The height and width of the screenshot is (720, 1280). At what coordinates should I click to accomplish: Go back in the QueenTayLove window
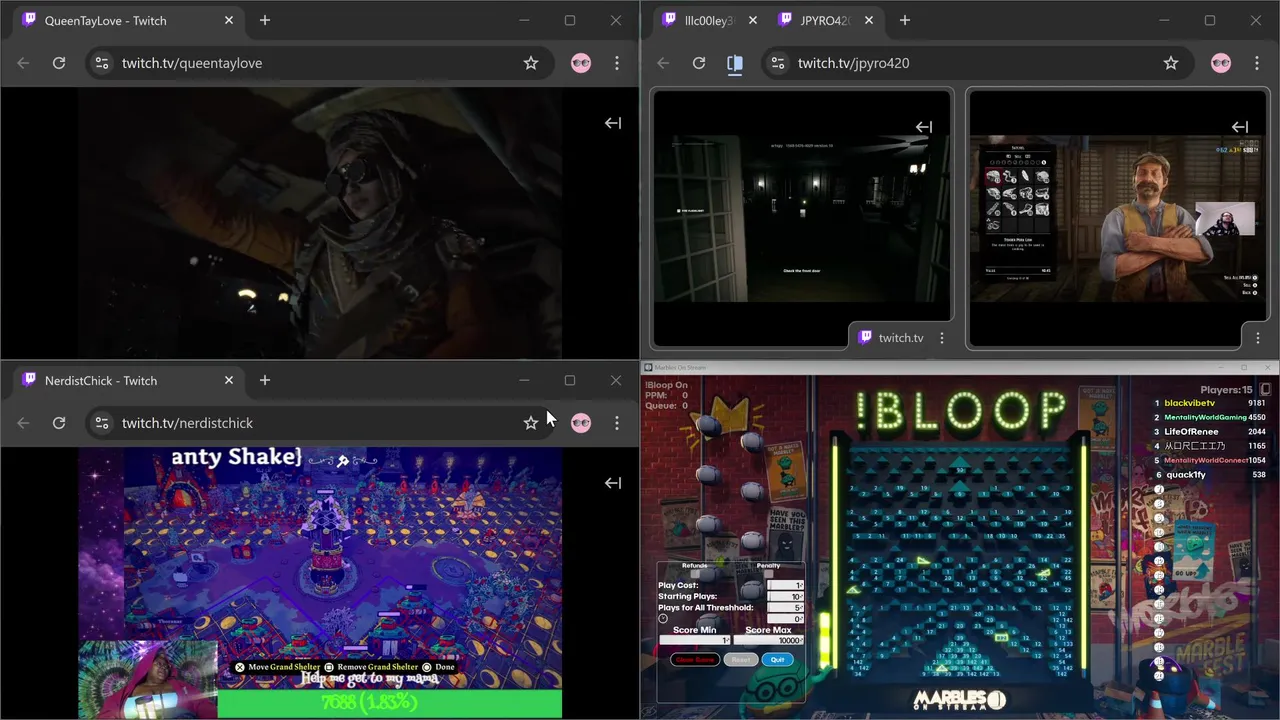tap(23, 63)
